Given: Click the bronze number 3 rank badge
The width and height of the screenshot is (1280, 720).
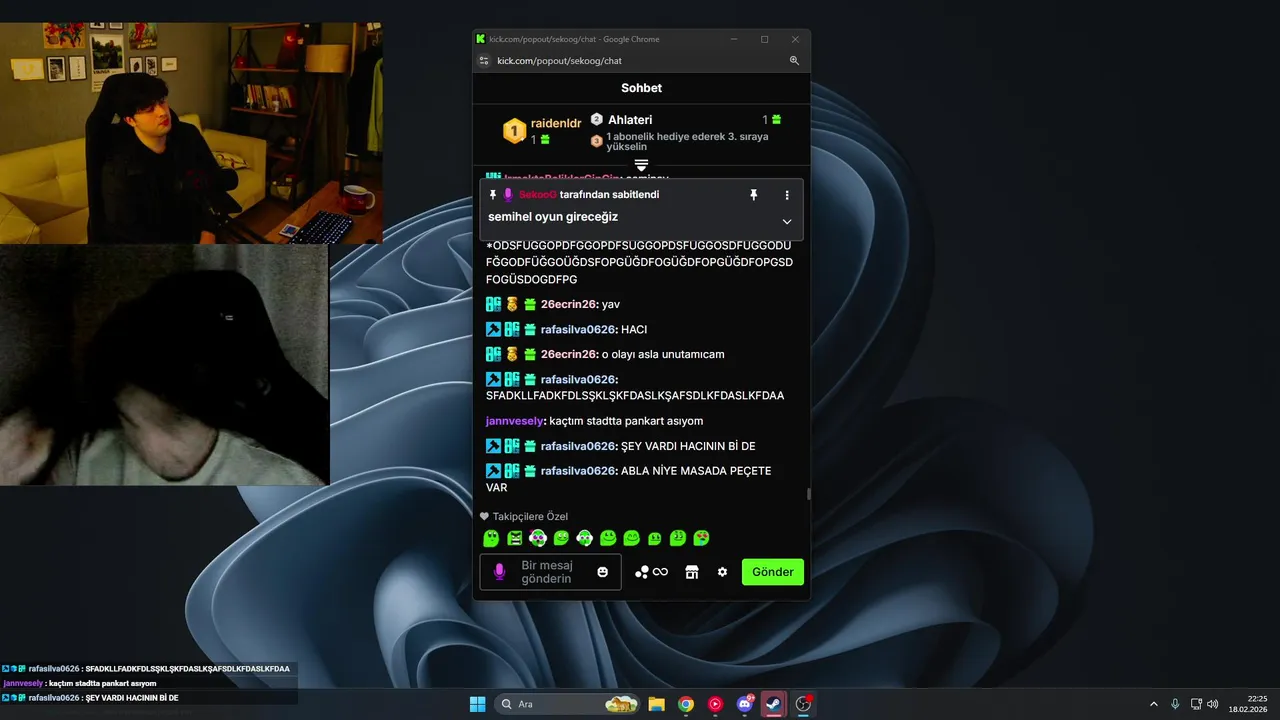Looking at the screenshot, I should tap(597, 141).
